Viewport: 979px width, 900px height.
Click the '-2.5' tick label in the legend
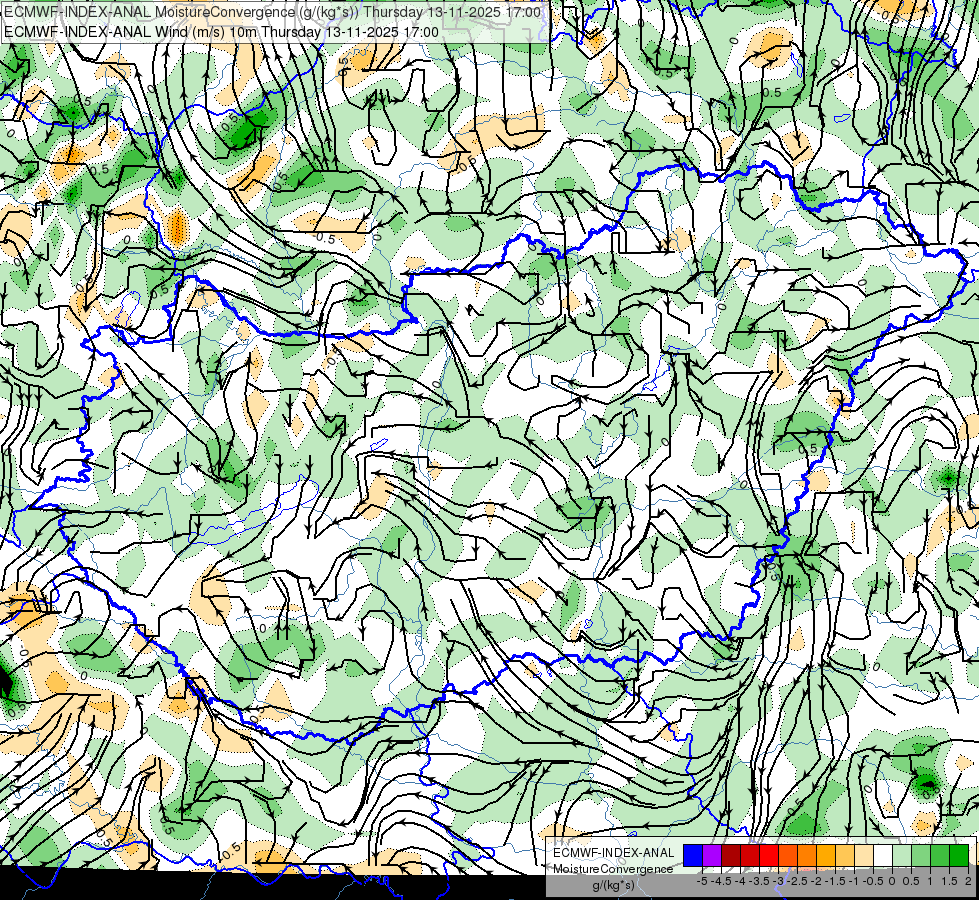797,881
